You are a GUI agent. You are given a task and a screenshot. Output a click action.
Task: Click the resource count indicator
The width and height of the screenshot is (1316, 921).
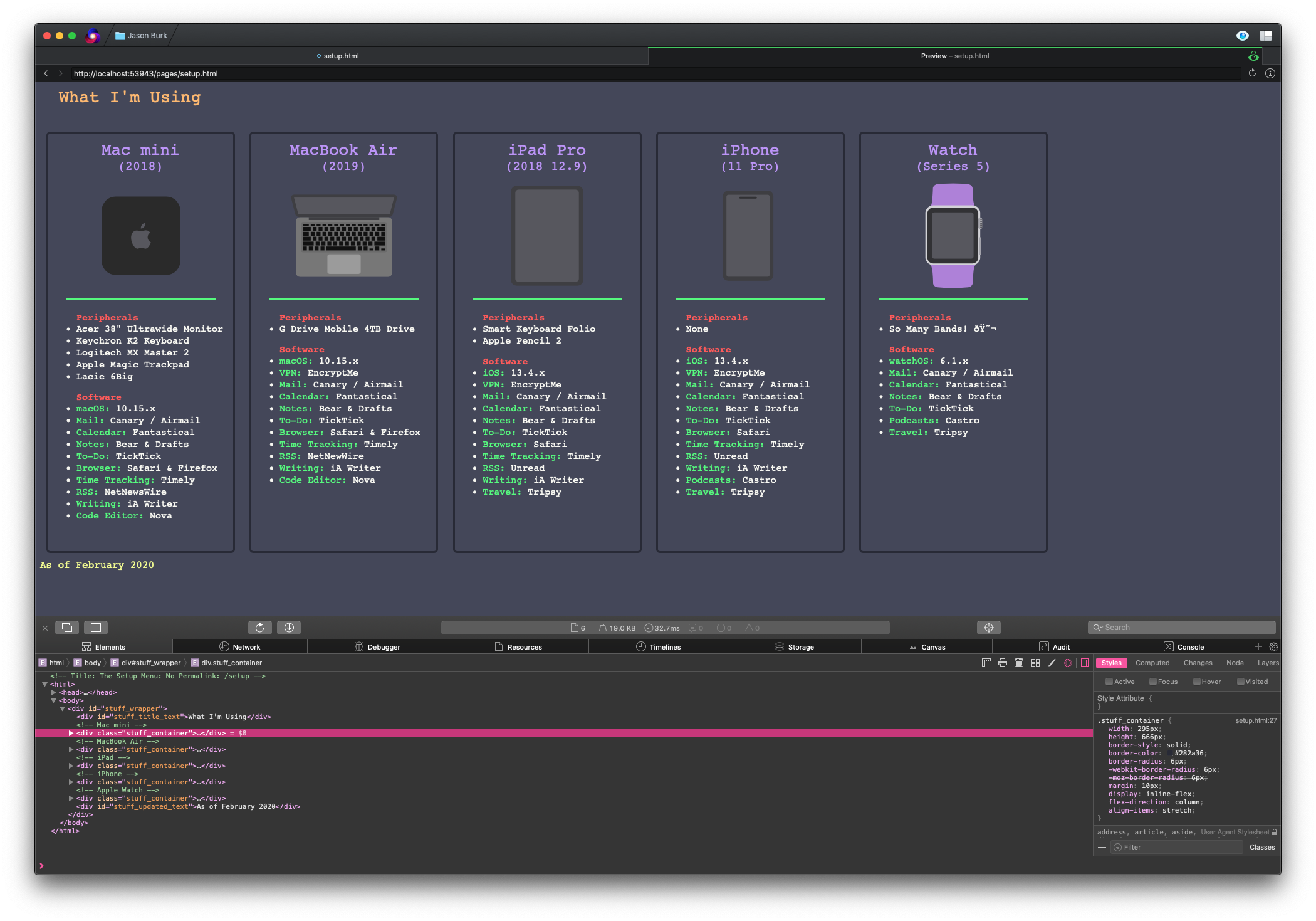(x=578, y=628)
